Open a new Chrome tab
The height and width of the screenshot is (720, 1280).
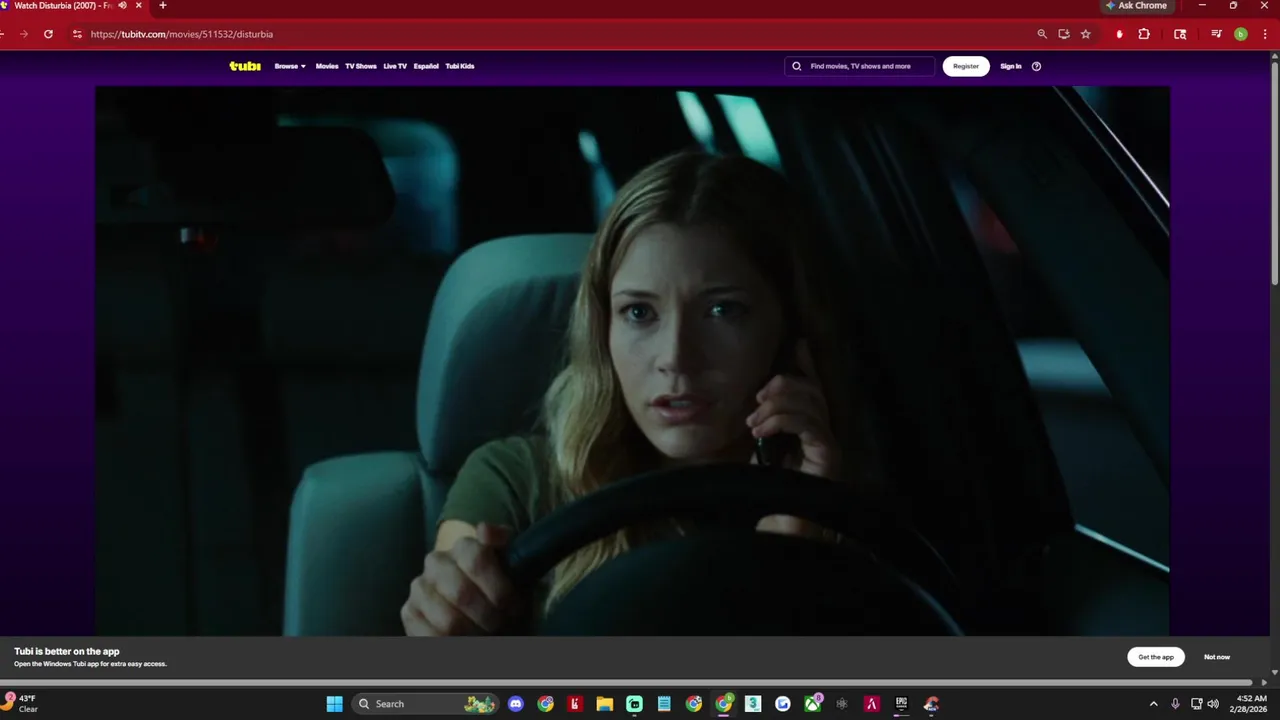163,5
